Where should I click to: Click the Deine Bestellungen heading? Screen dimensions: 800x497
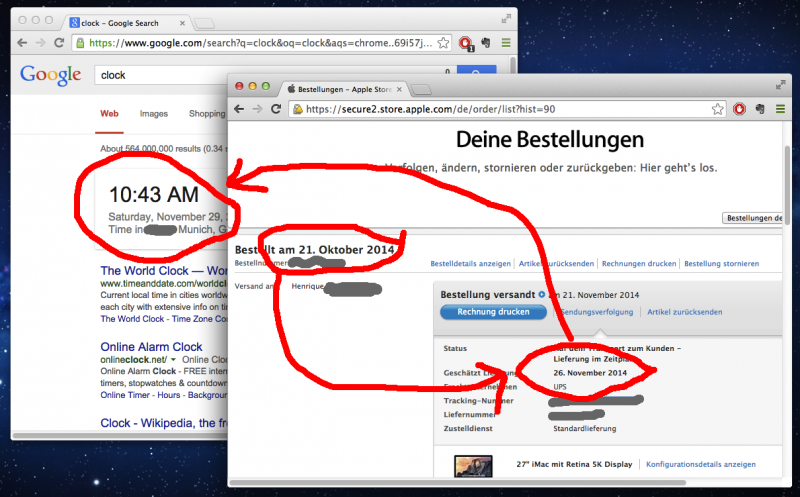click(549, 139)
